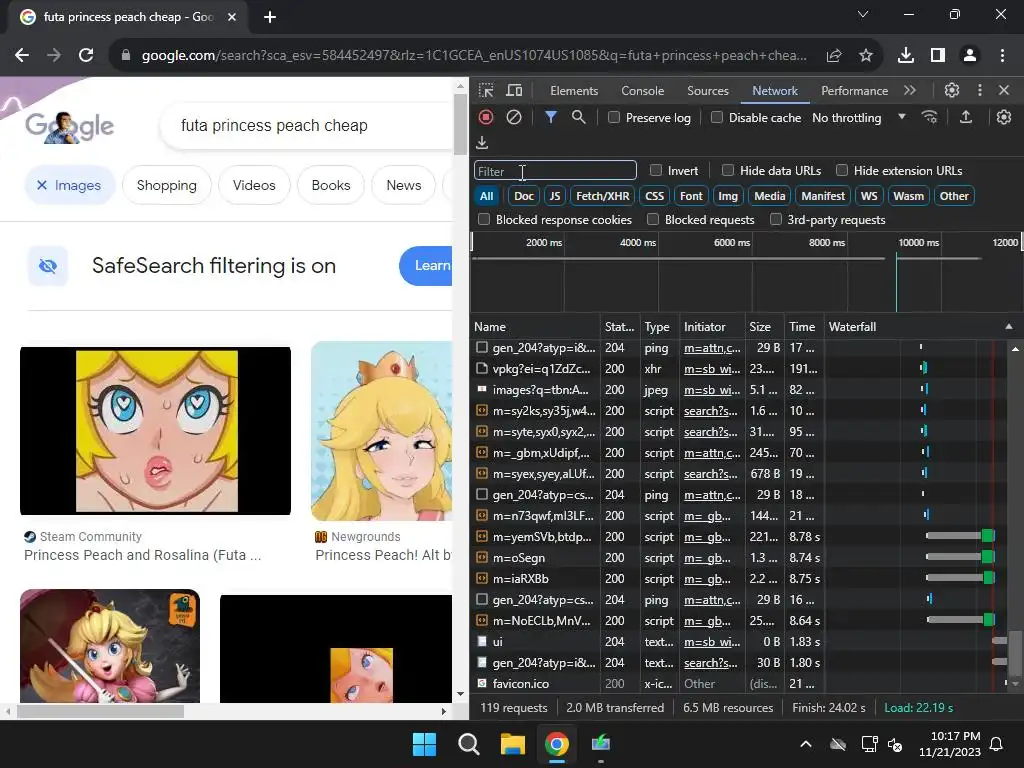Focus the network Filter input field
This screenshot has width=1024, height=768.
[555, 170]
